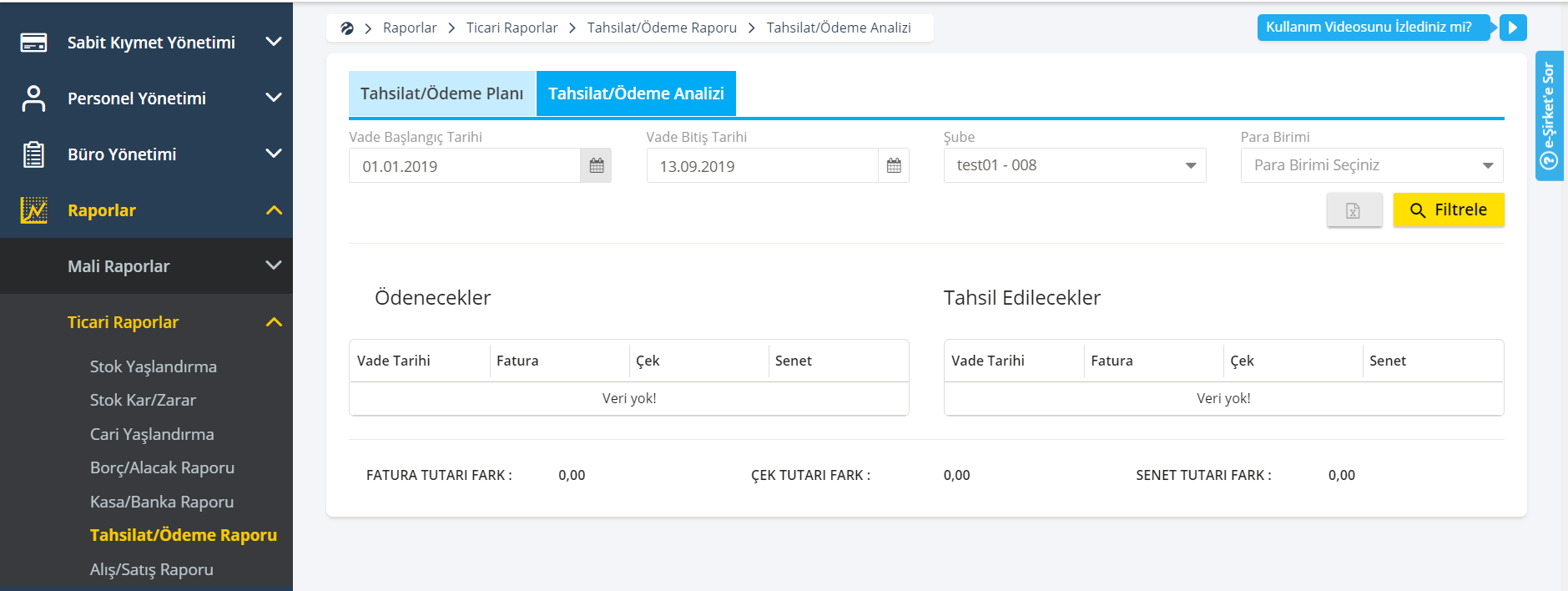Open the Vade Bitiş Tarihi calendar icon
This screenshot has height=591, width=1568.
click(x=894, y=165)
